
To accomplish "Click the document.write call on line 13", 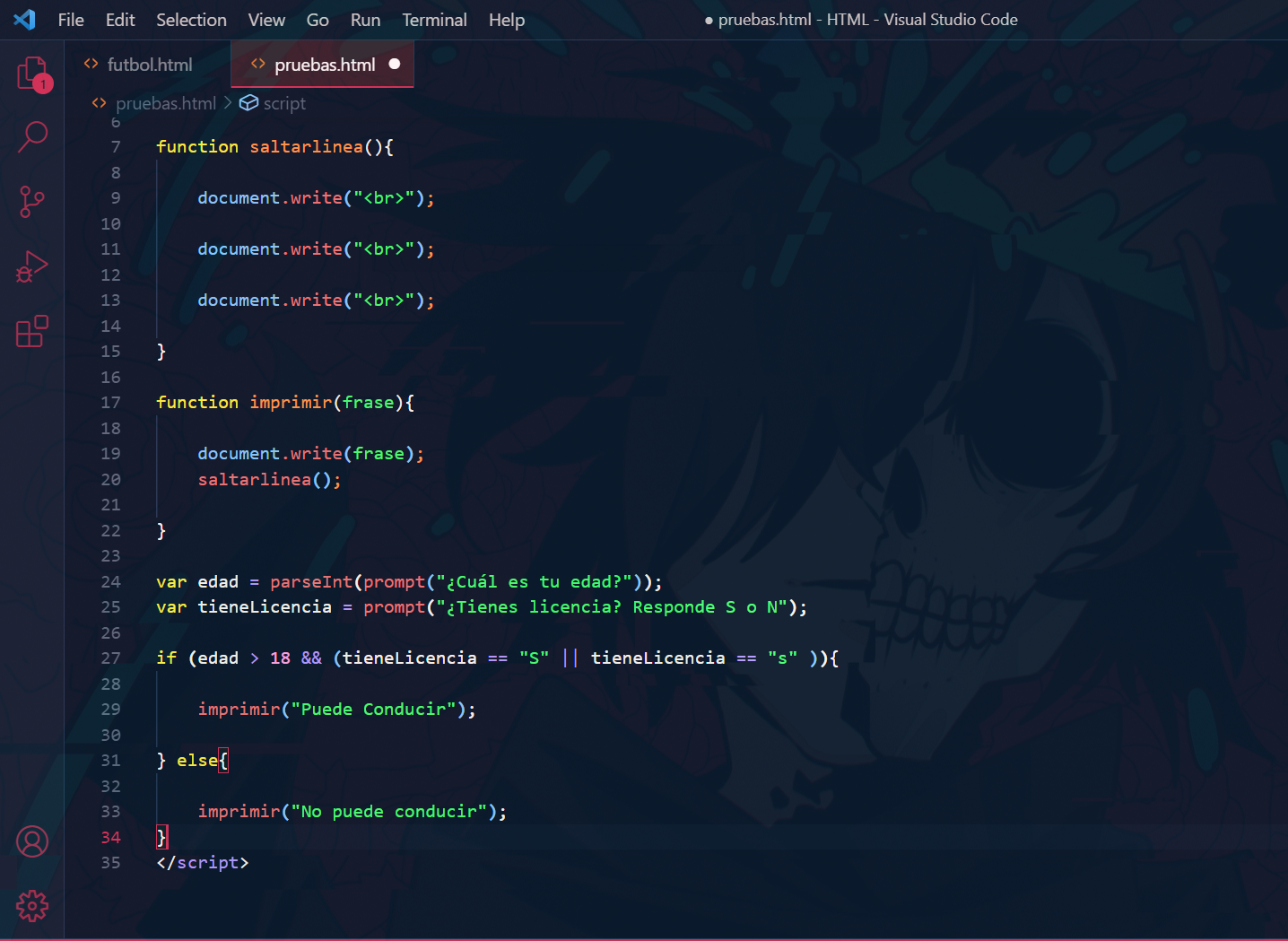I will (317, 300).
